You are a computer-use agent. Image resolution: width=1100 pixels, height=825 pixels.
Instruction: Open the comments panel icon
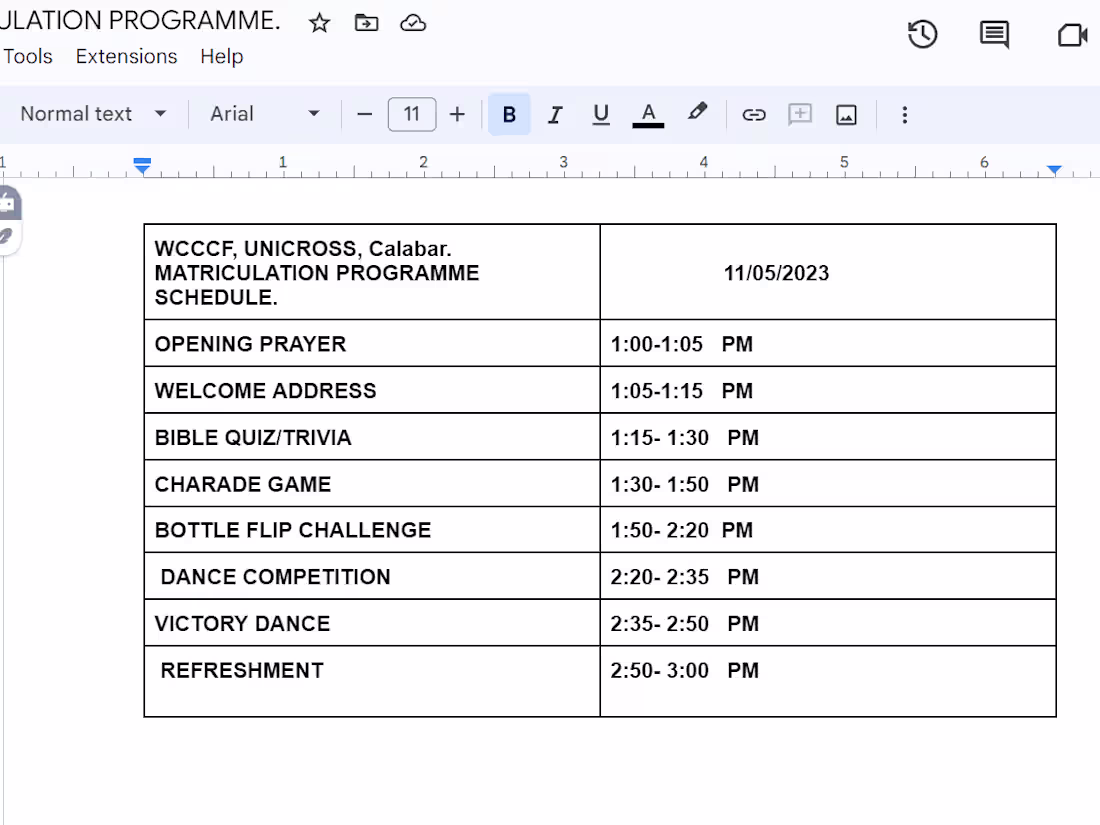tap(994, 34)
